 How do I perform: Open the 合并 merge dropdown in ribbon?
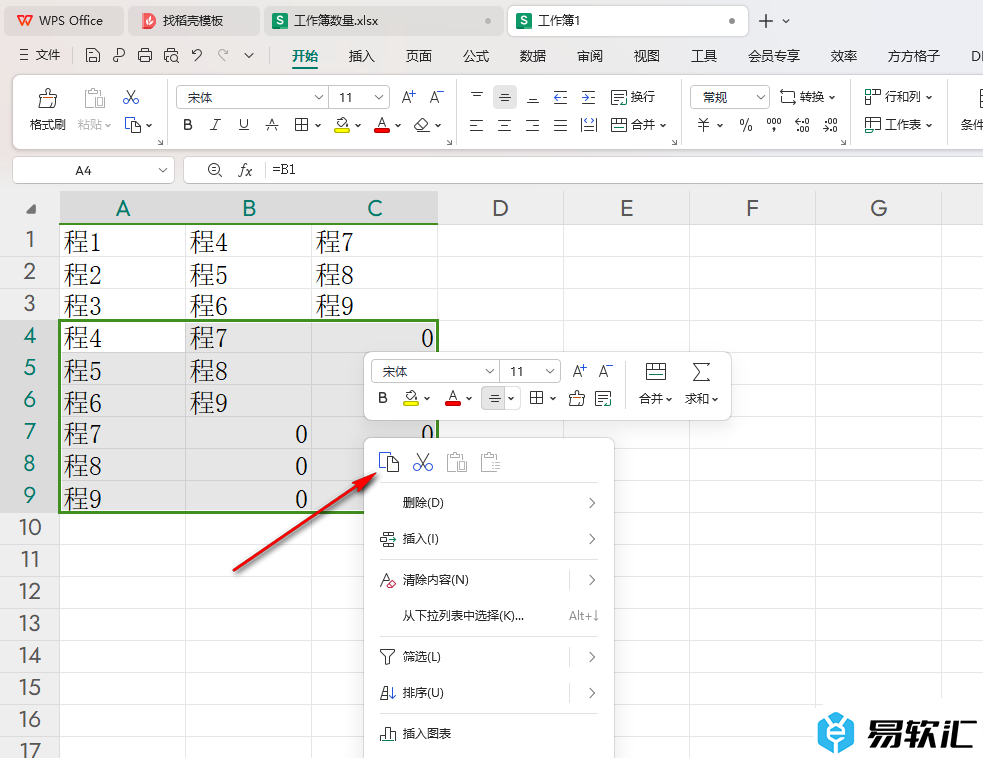[663, 125]
